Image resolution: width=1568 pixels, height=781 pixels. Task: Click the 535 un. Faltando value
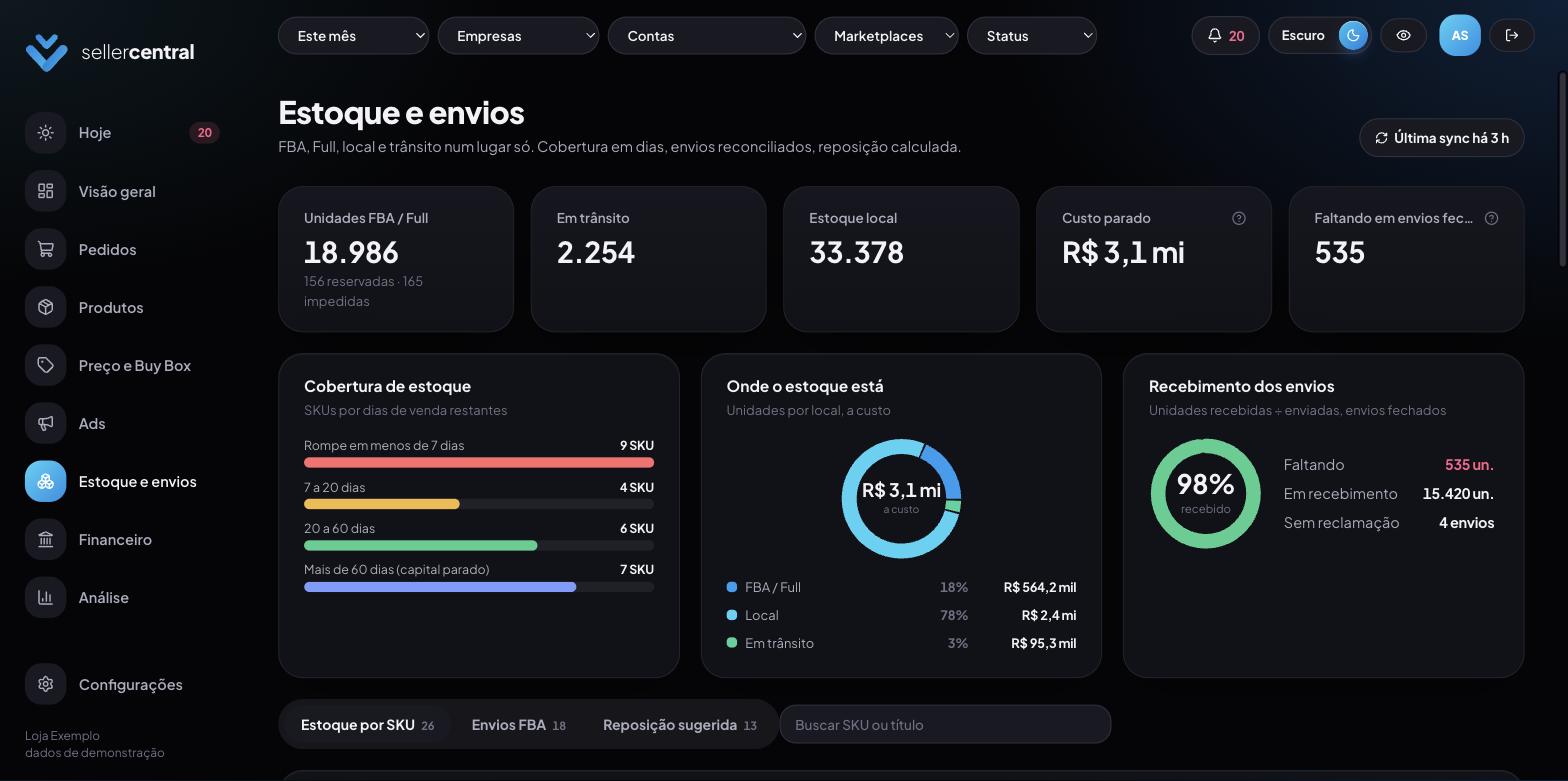pyautogui.click(x=1469, y=465)
